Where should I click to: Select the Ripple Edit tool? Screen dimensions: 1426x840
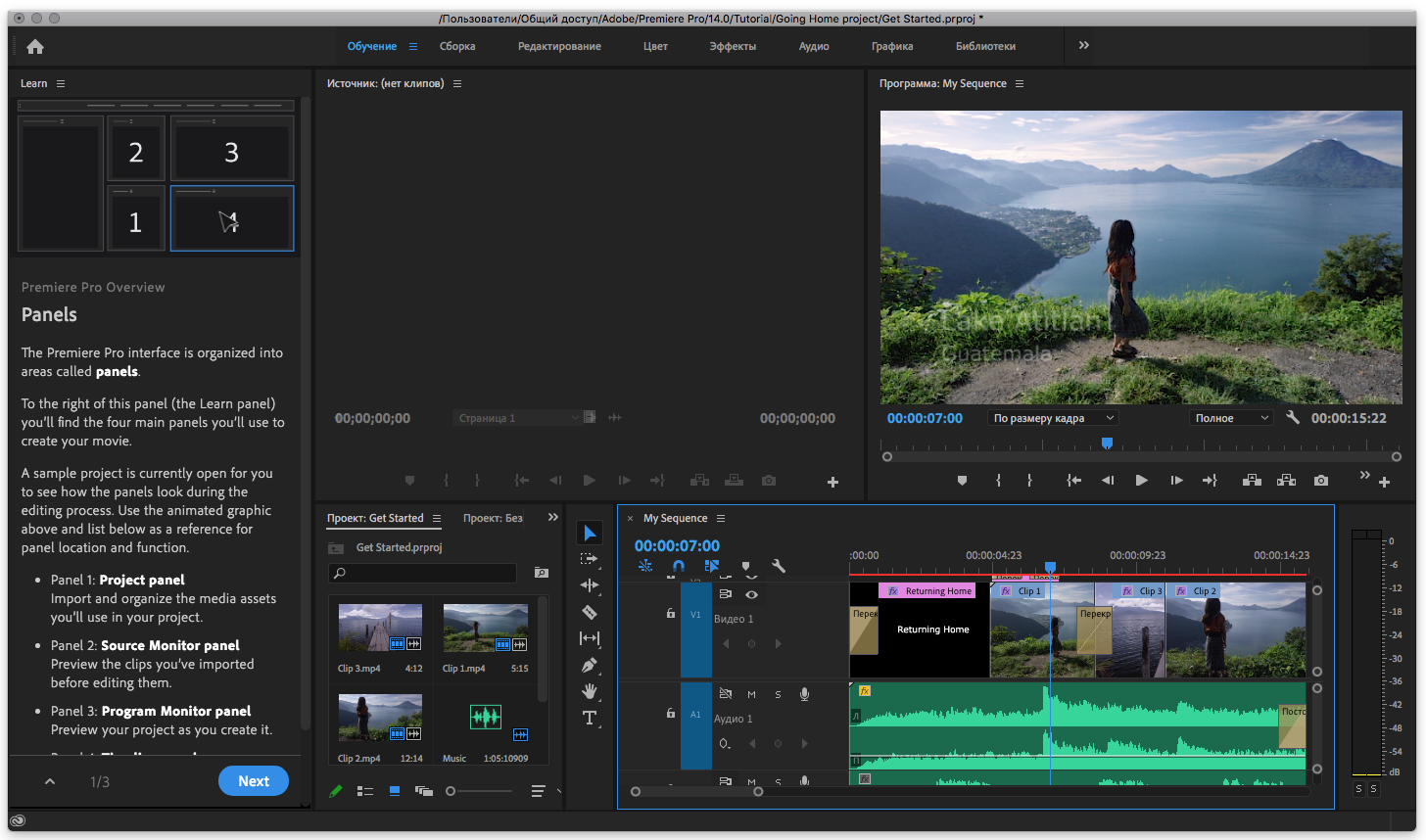tap(590, 585)
